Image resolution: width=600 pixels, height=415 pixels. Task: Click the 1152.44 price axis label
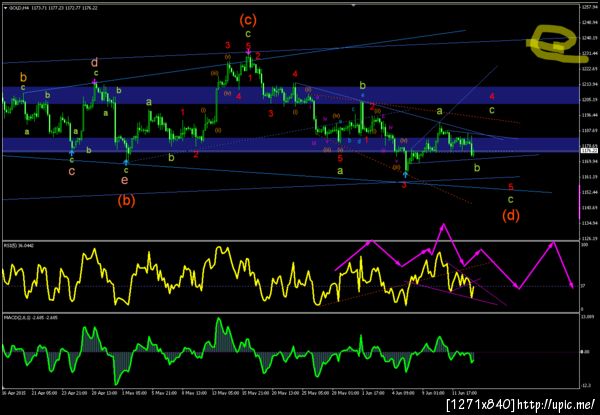590,192
